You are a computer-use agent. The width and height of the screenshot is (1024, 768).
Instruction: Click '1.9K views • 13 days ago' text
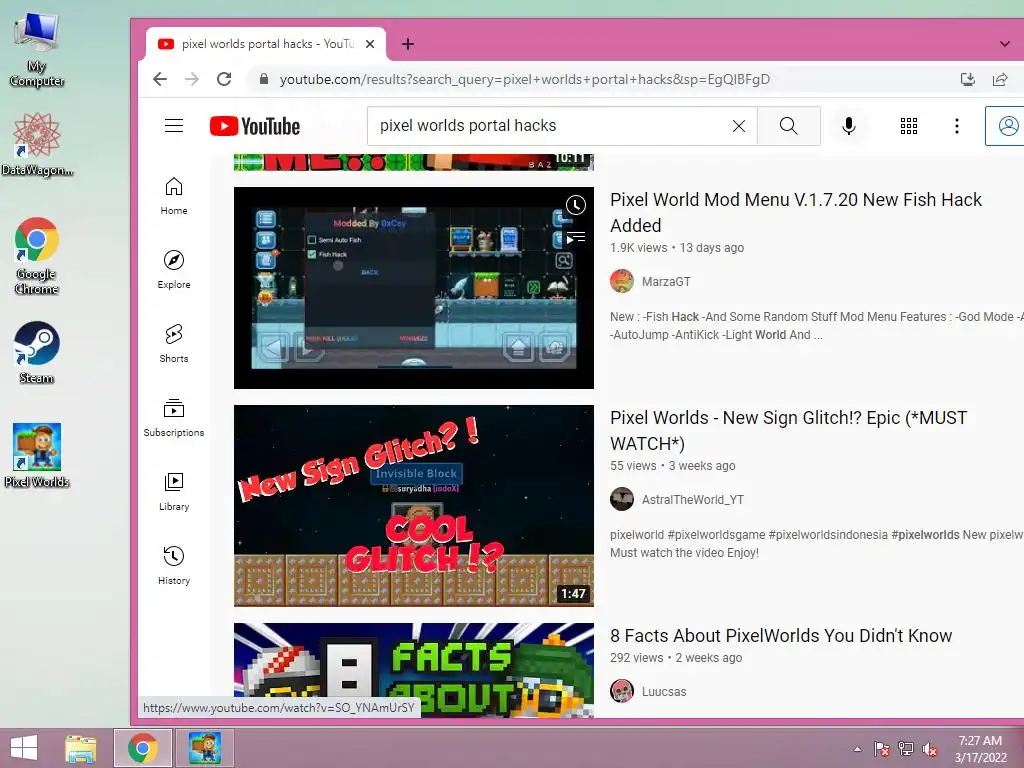[677, 248]
